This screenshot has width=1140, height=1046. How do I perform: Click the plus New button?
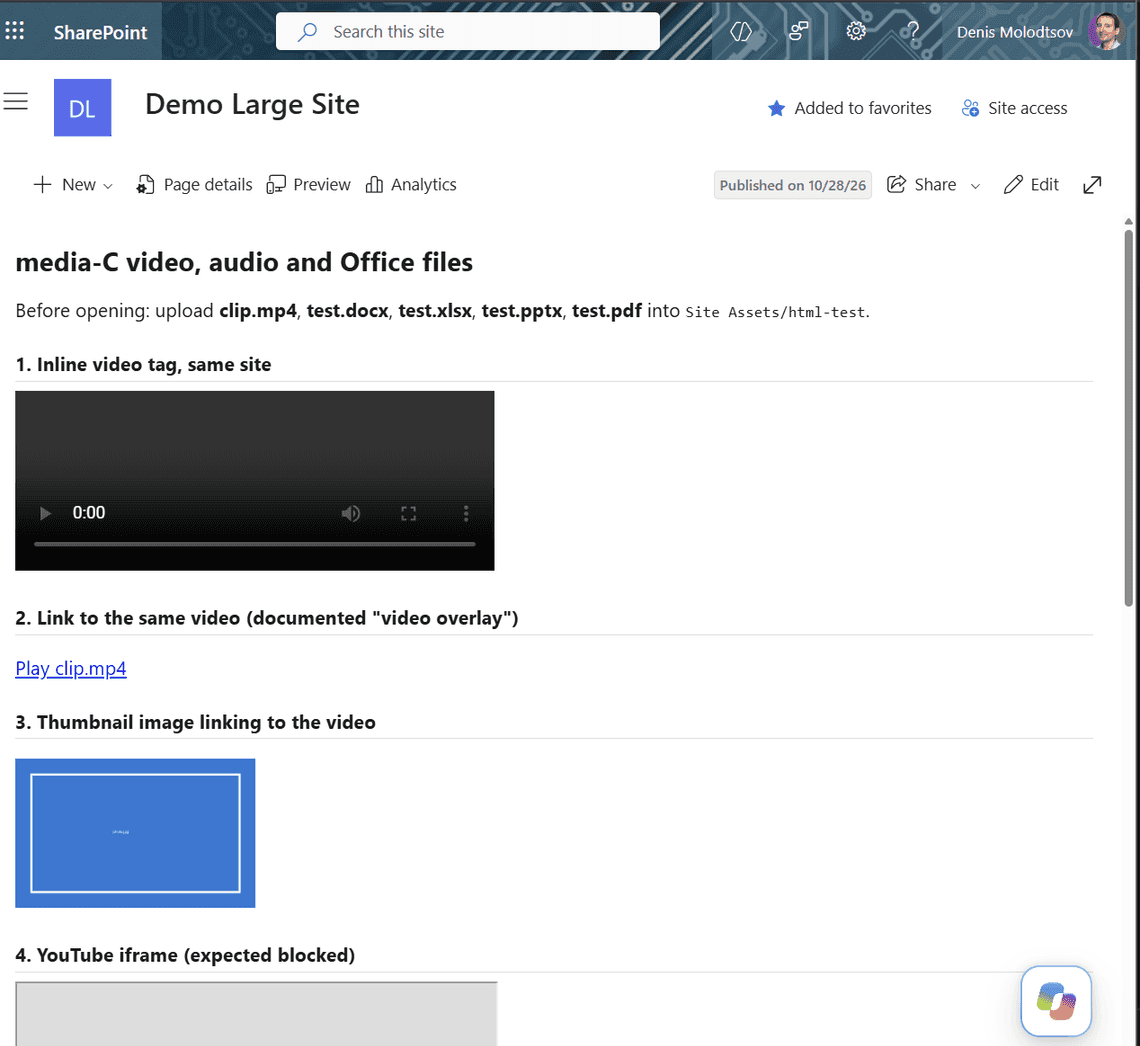(x=64, y=185)
